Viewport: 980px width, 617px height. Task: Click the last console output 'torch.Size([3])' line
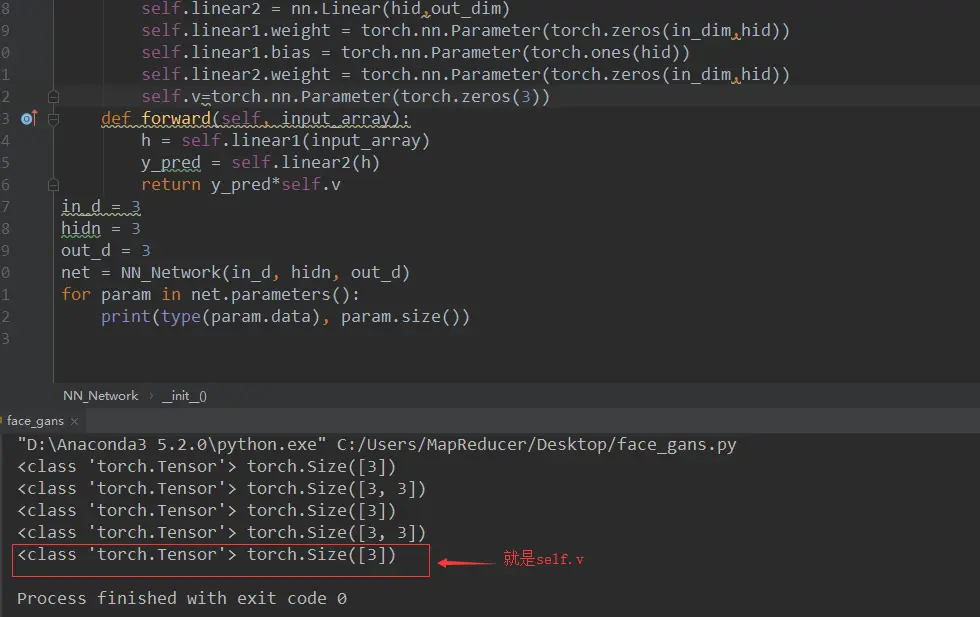tap(206, 554)
